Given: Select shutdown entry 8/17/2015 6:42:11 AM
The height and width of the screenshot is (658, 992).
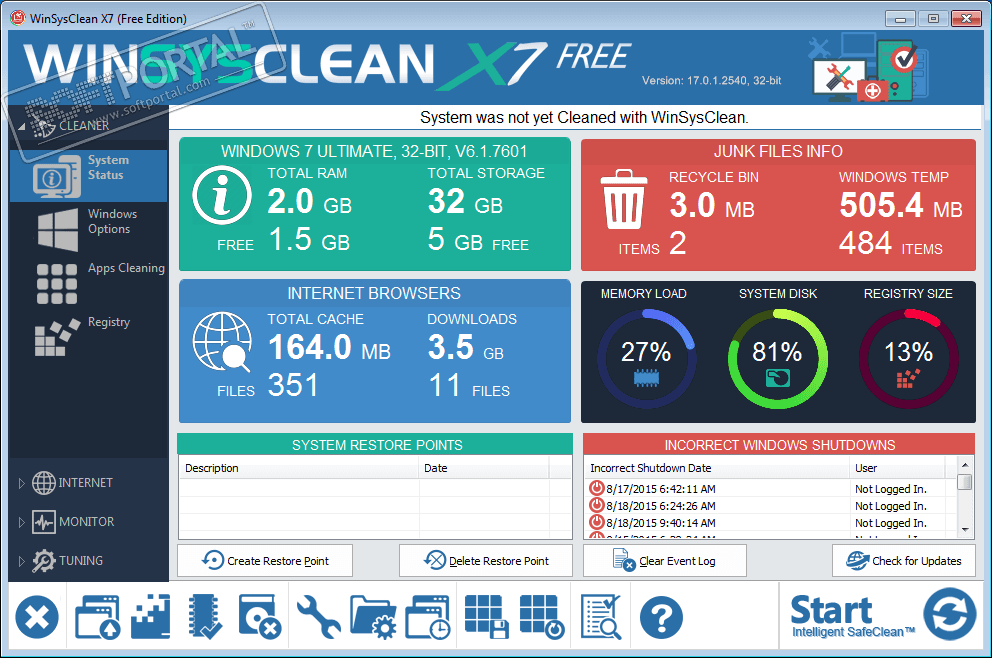Looking at the screenshot, I should click(771, 488).
